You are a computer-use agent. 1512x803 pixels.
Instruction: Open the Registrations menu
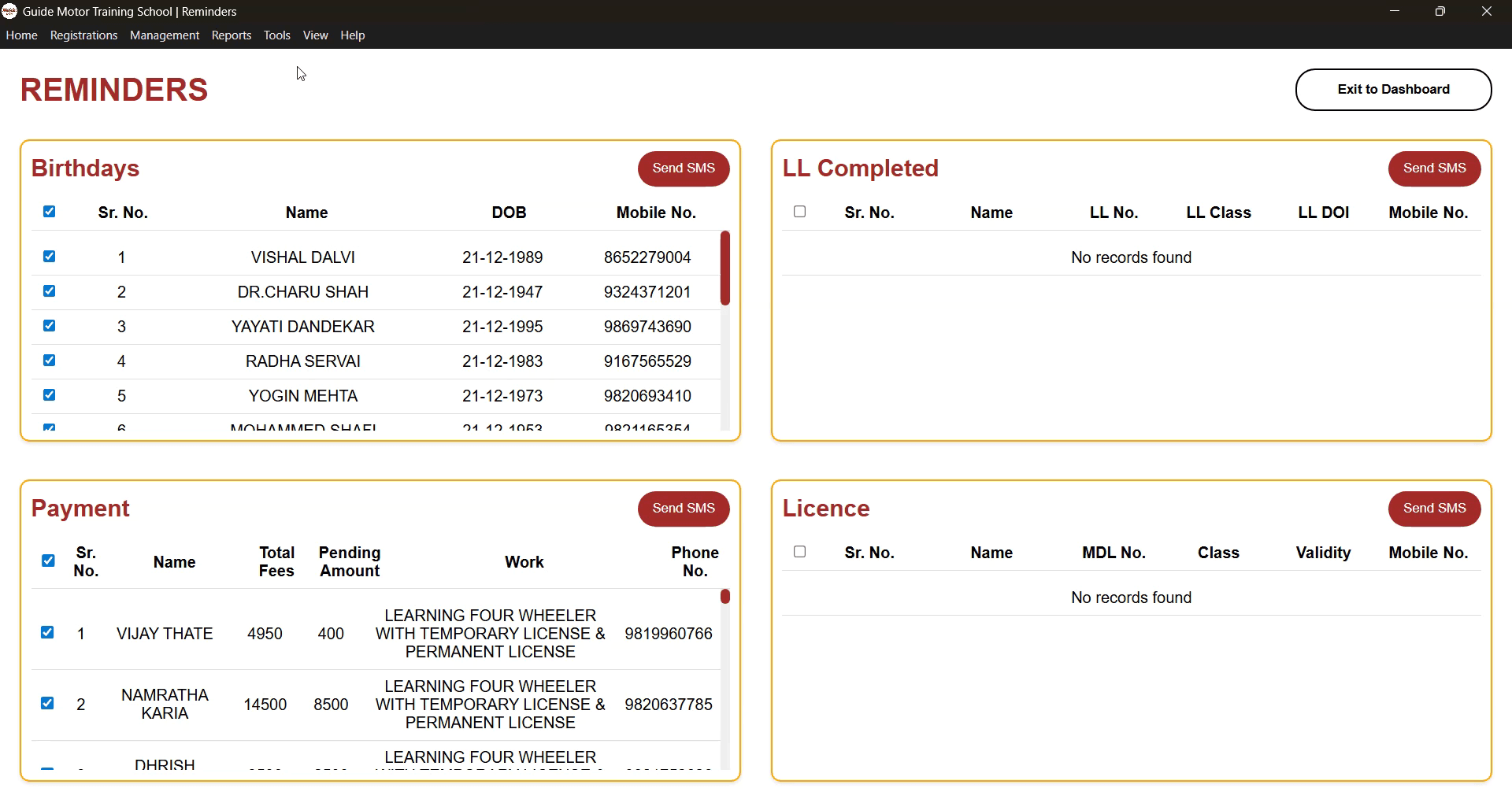(83, 35)
